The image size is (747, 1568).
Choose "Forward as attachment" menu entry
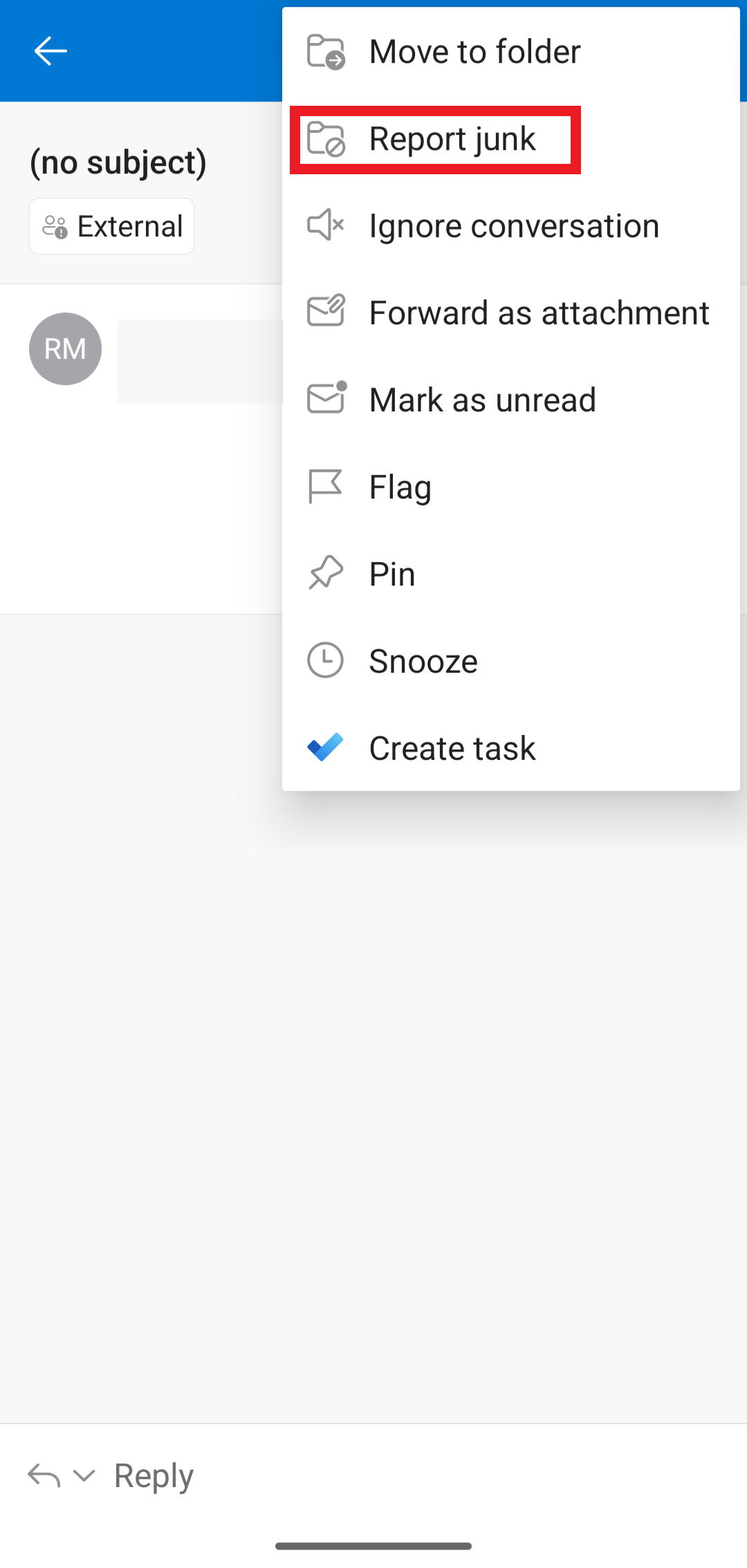pyautogui.click(x=539, y=313)
